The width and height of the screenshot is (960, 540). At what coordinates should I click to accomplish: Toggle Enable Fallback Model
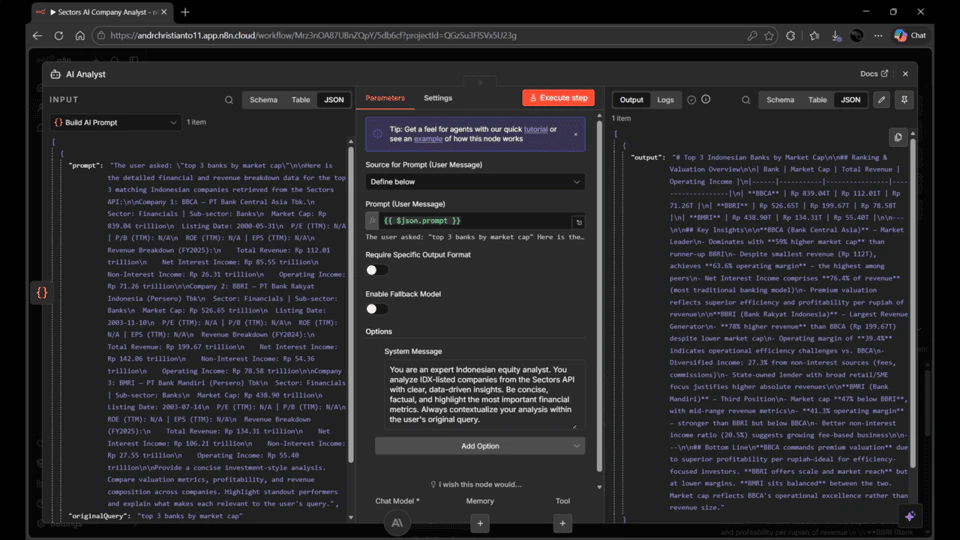[x=377, y=309]
